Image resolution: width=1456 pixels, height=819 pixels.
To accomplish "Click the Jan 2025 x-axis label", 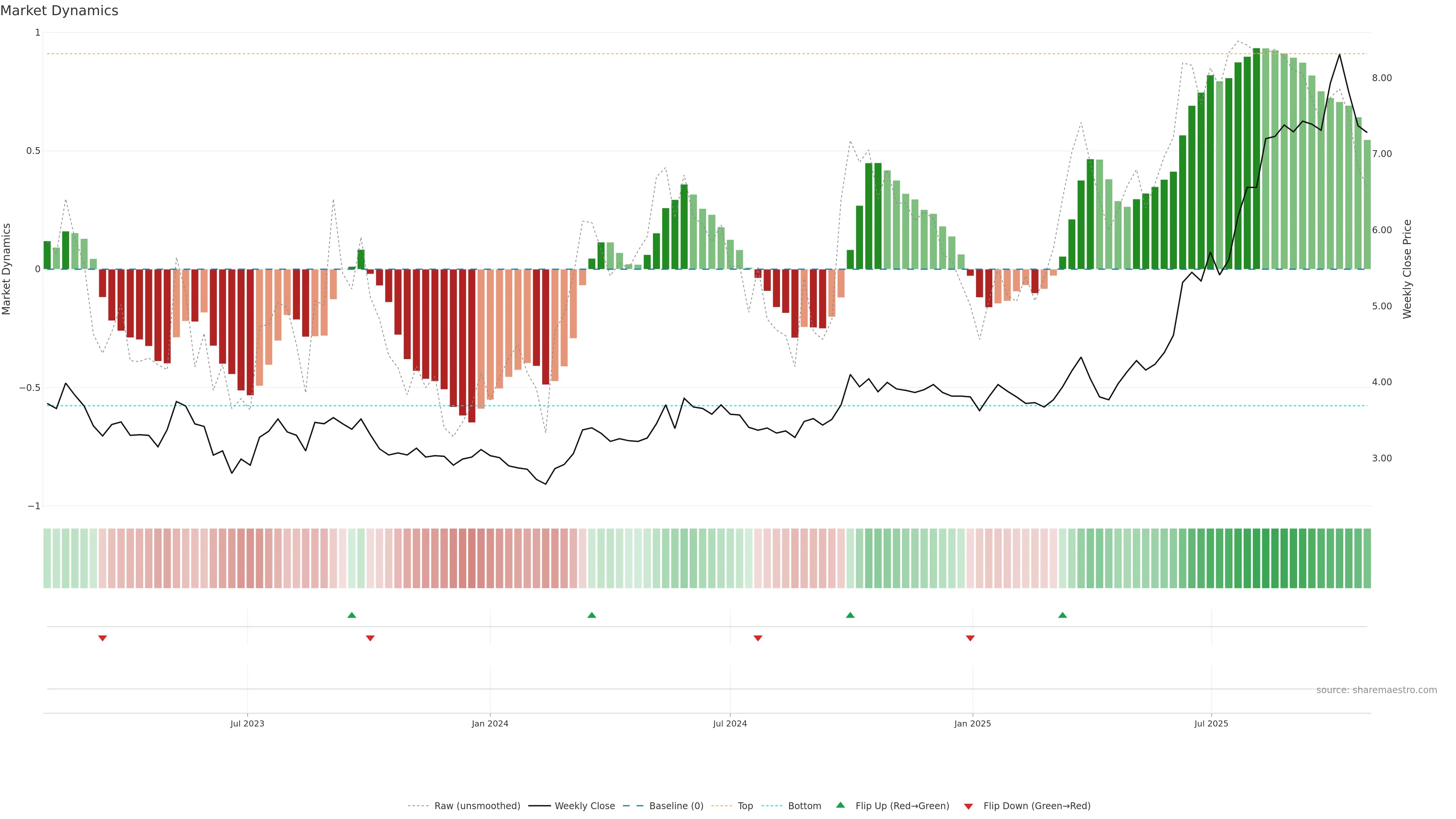I will tap(972, 723).
